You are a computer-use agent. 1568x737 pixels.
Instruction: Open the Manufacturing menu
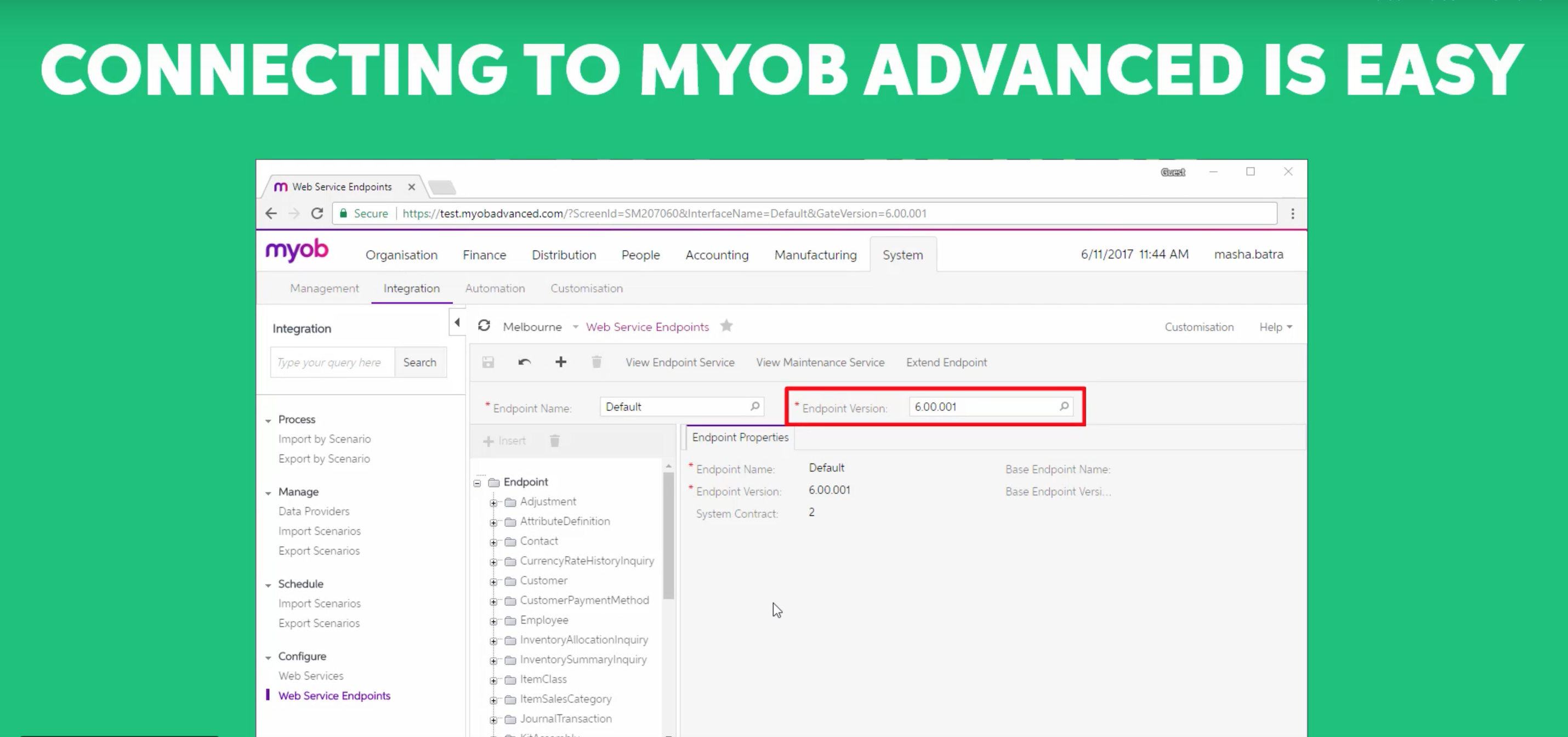coord(815,255)
